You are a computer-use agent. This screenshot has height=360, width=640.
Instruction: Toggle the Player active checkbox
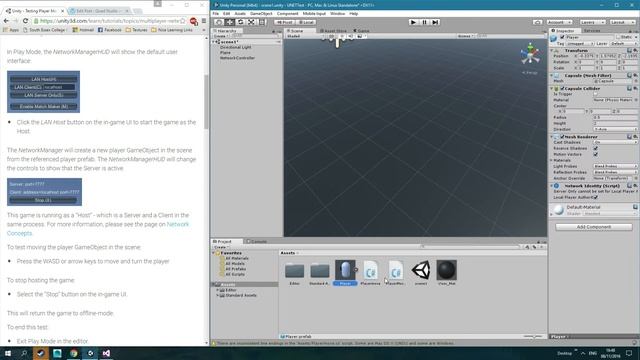[x=562, y=37]
